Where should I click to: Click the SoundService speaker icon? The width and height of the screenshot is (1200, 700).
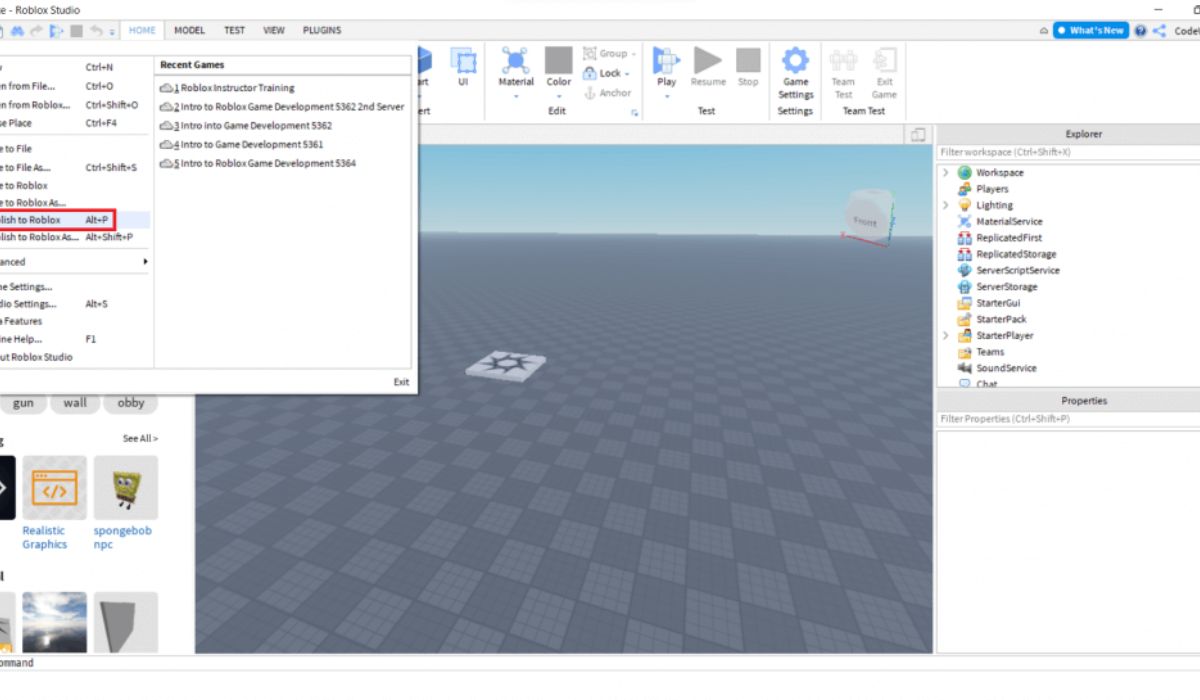click(965, 368)
